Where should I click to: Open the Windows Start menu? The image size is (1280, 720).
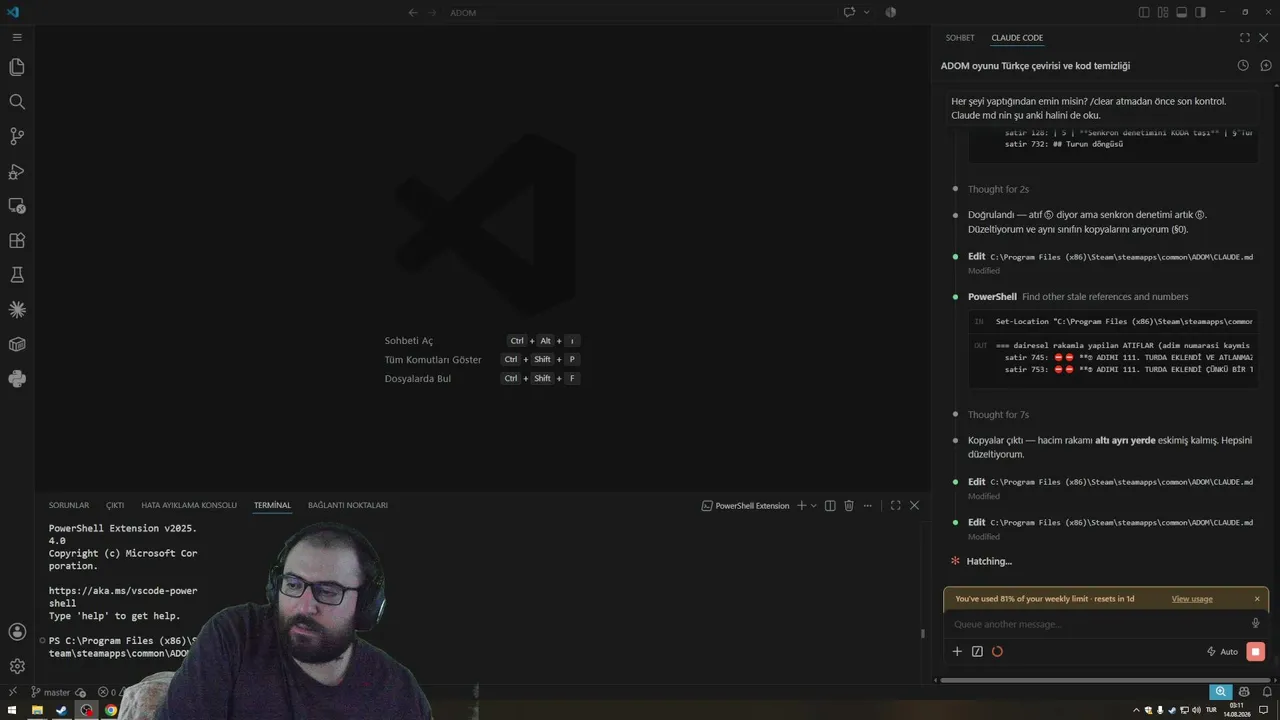coord(12,711)
